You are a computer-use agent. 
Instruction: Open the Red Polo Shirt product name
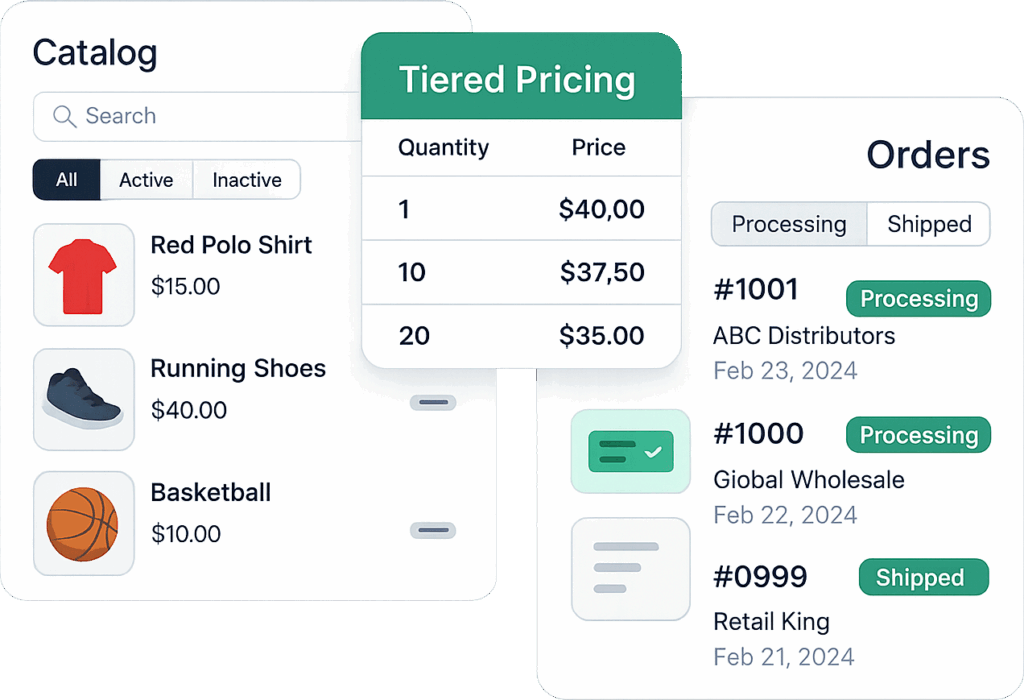[x=231, y=245]
